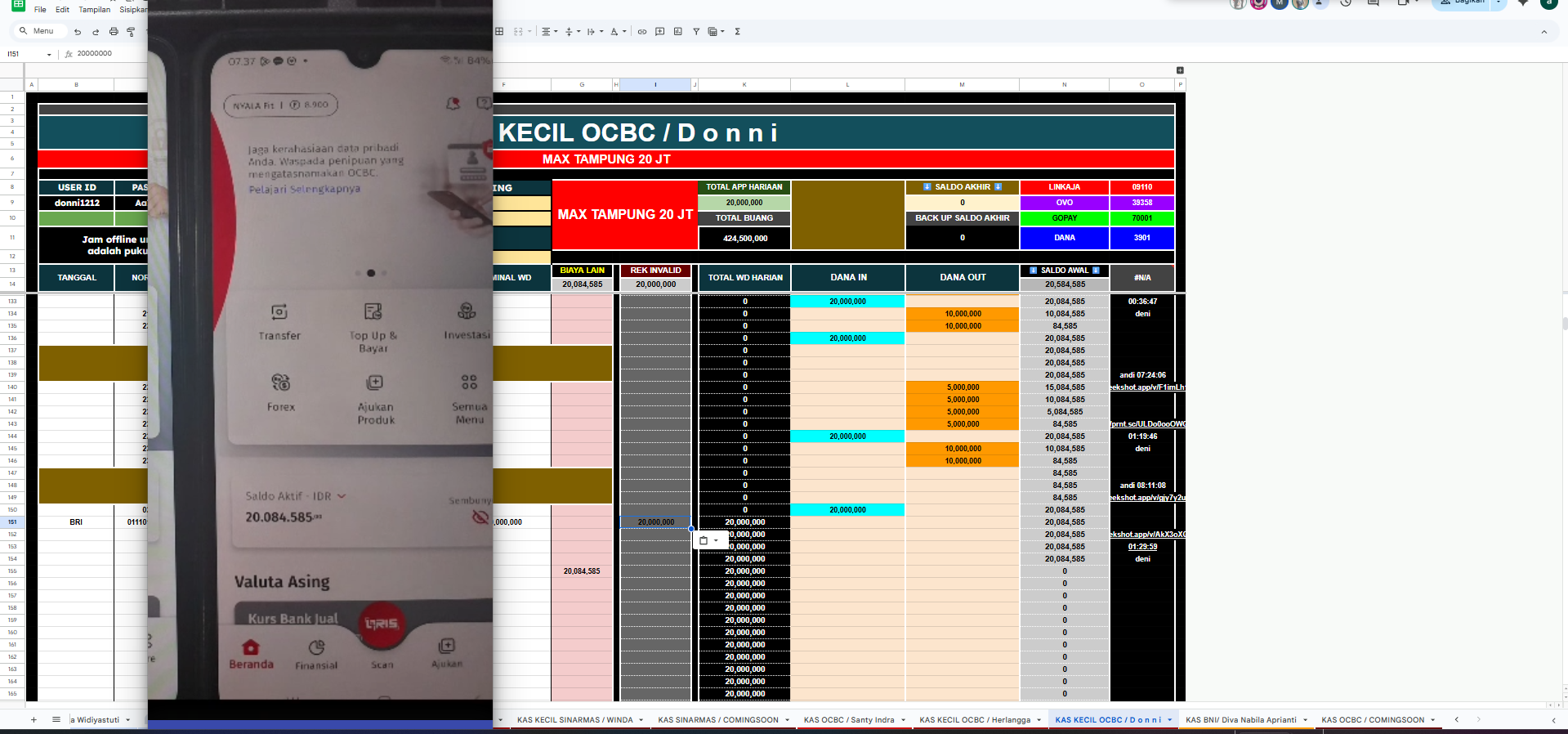Open the all sheets list icon
This screenshot has width=1568, height=734.
tap(56, 720)
